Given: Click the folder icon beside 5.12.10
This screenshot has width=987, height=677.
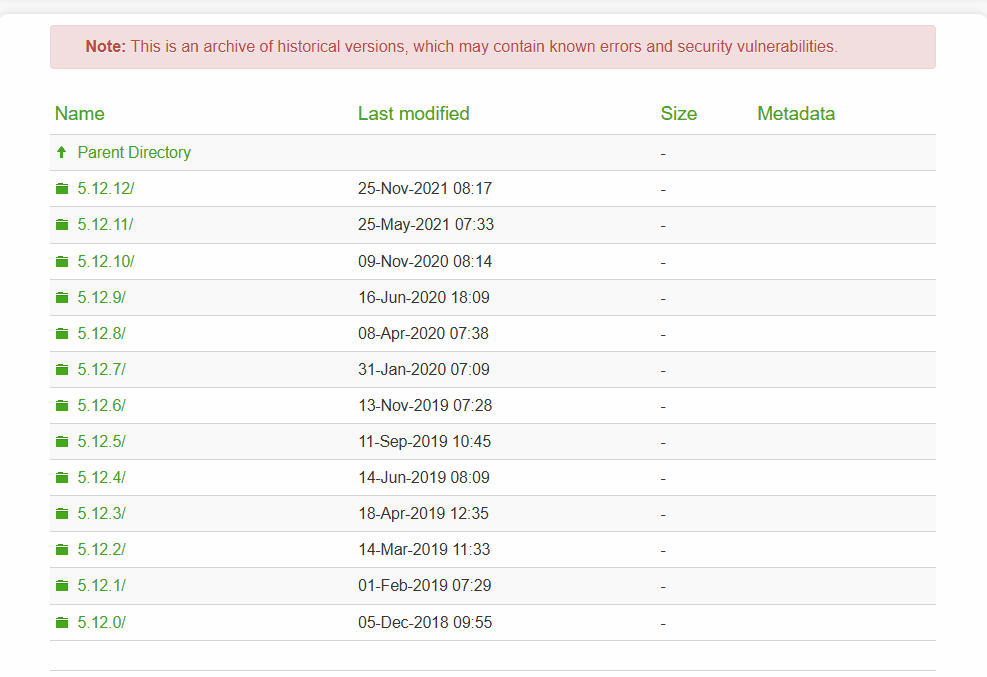Looking at the screenshot, I should (x=62, y=262).
